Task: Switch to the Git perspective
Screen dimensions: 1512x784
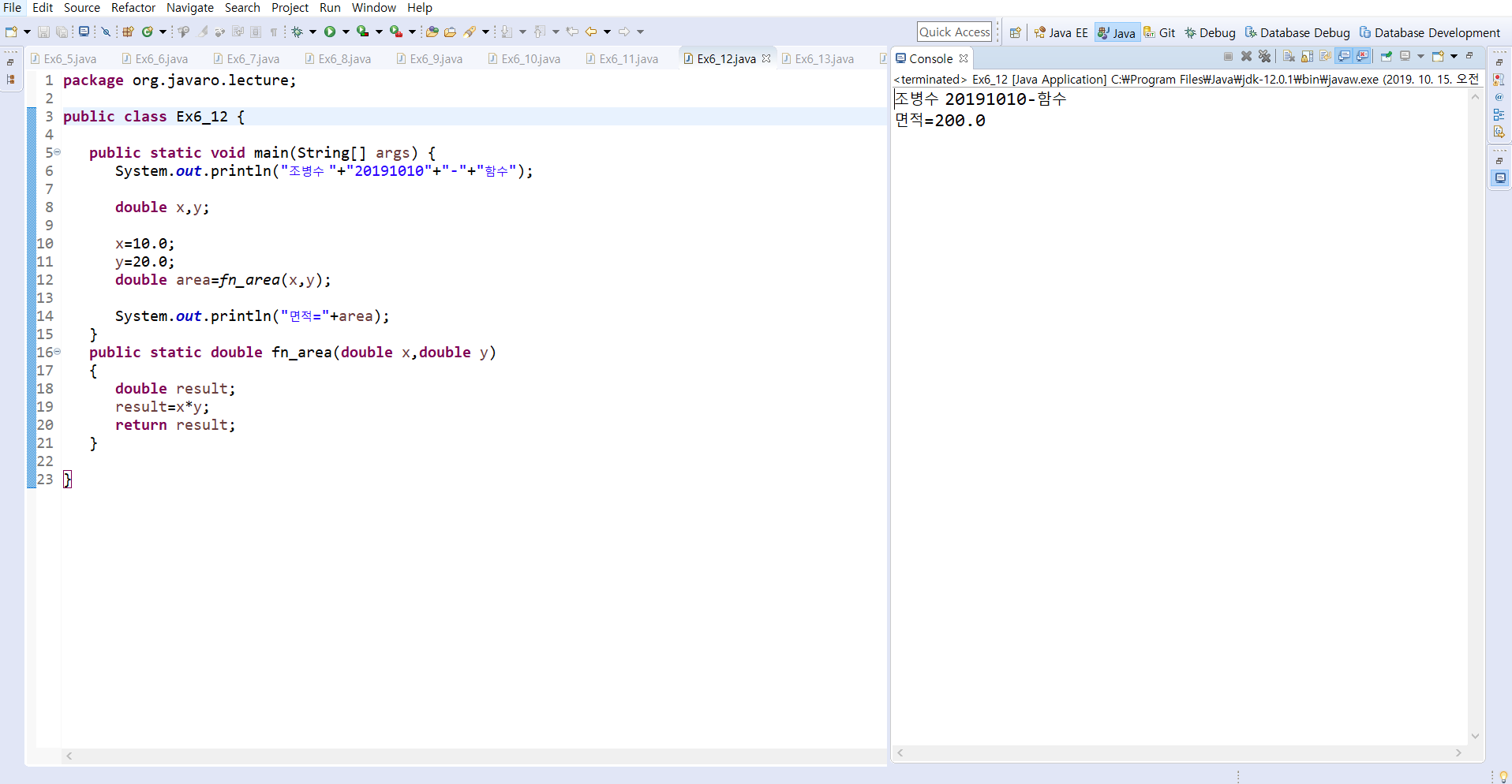Action: pyautogui.click(x=1159, y=32)
